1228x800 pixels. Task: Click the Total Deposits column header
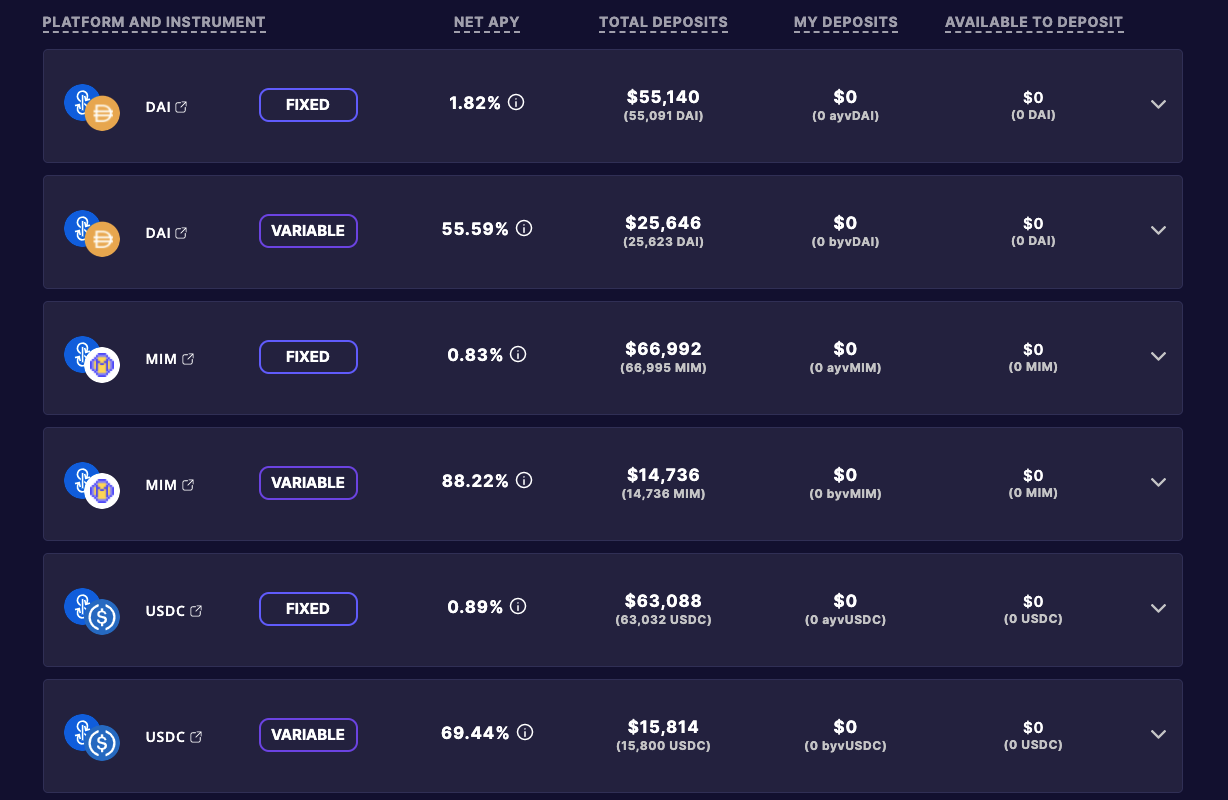[663, 22]
